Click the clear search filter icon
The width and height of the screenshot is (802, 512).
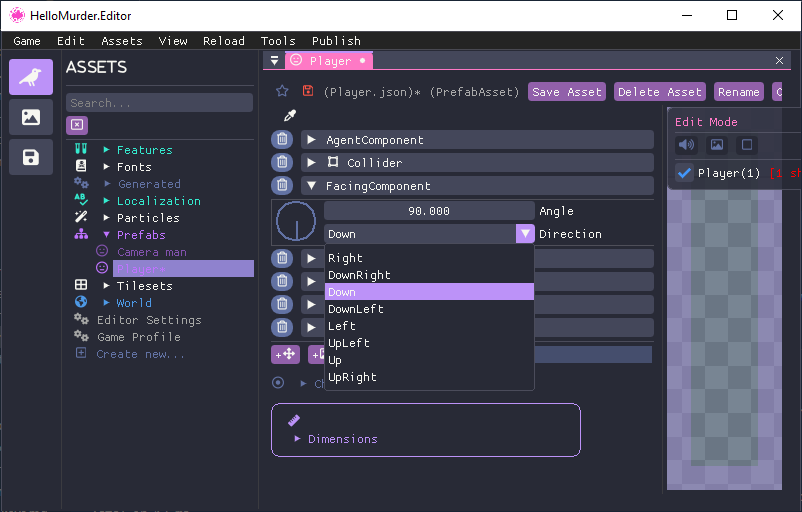pyautogui.click(x=77, y=125)
